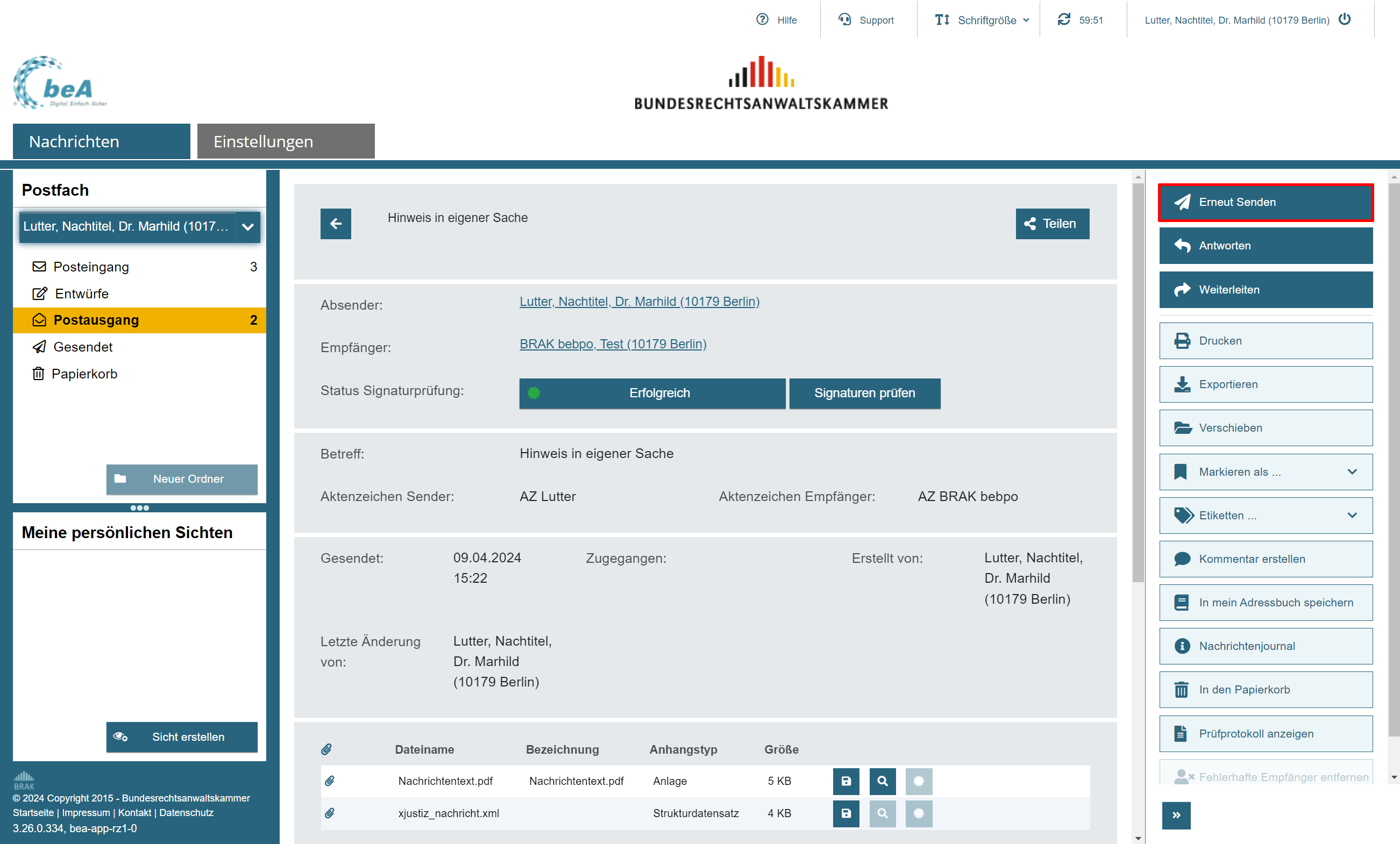Screen dimensions: 1400x844
Task: Click the logout power icon
Action: coord(1344,19)
